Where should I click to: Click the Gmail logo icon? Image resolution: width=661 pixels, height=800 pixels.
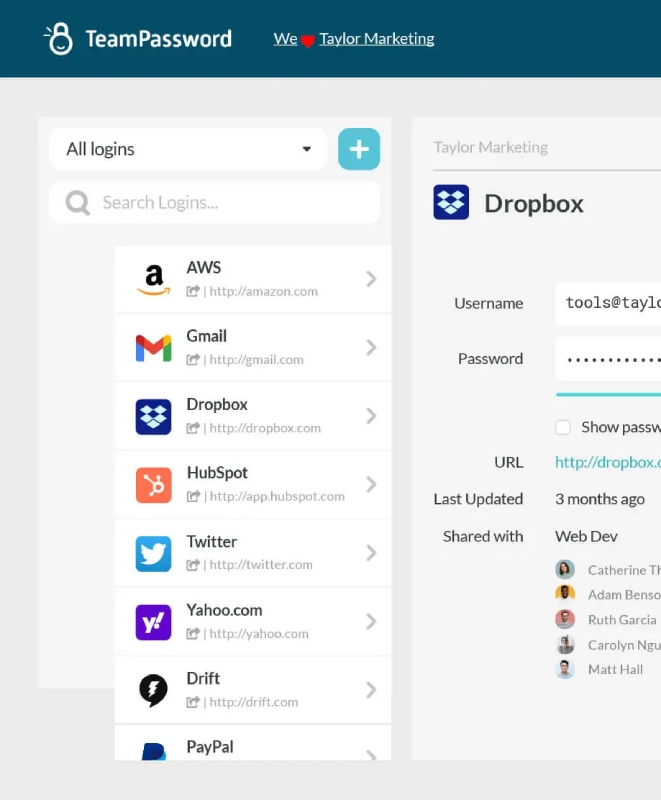[x=154, y=348]
